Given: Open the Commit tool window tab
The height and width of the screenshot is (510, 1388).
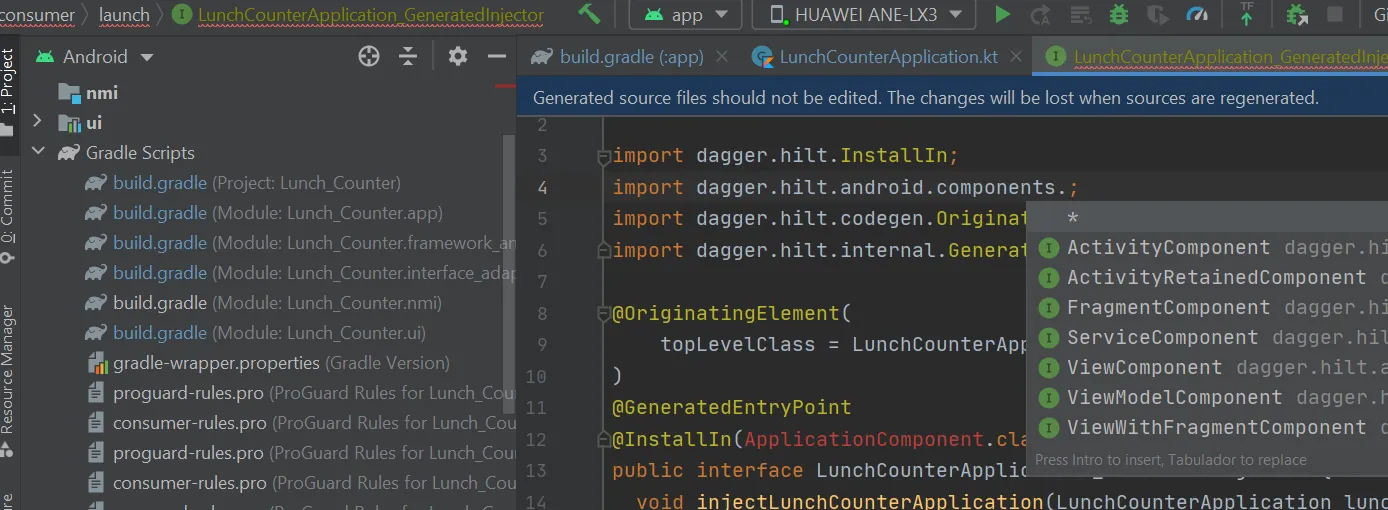Looking at the screenshot, I should pyautogui.click(x=8, y=217).
